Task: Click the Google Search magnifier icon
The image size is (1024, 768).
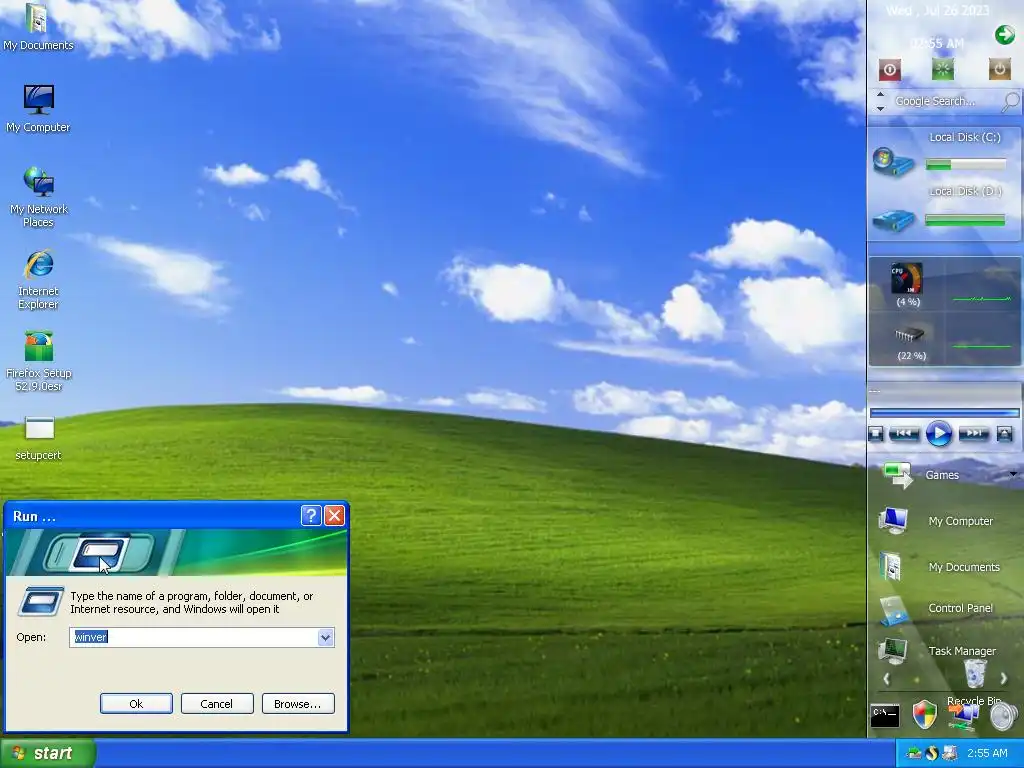Action: [x=1010, y=101]
